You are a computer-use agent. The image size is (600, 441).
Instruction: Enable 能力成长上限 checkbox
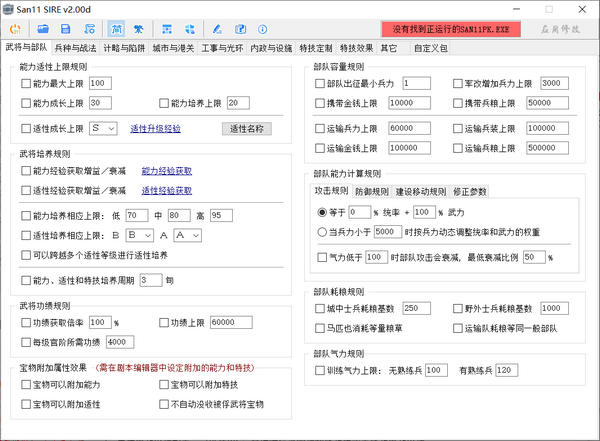[x=26, y=103]
